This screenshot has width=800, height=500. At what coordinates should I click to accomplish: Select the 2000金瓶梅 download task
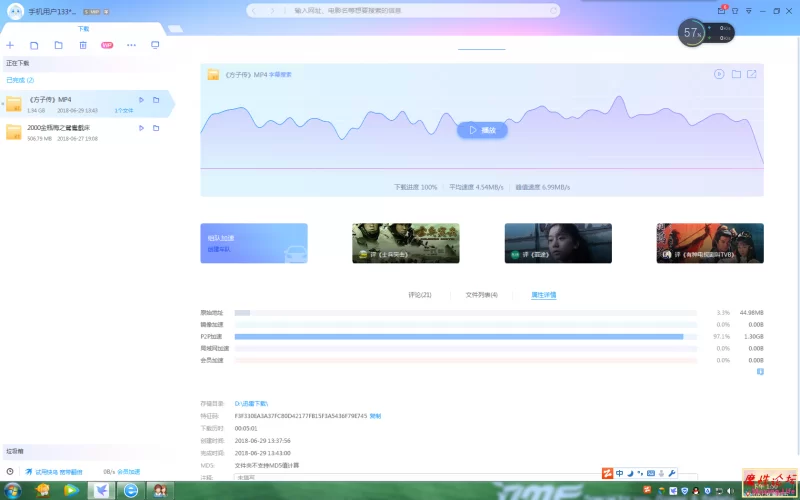tap(87, 132)
